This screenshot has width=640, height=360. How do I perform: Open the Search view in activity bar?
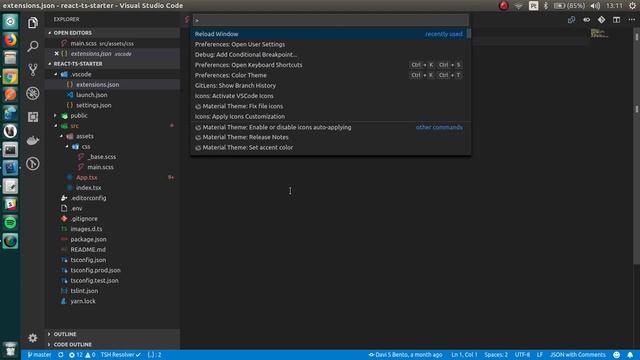pyautogui.click(x=33, y=46)
